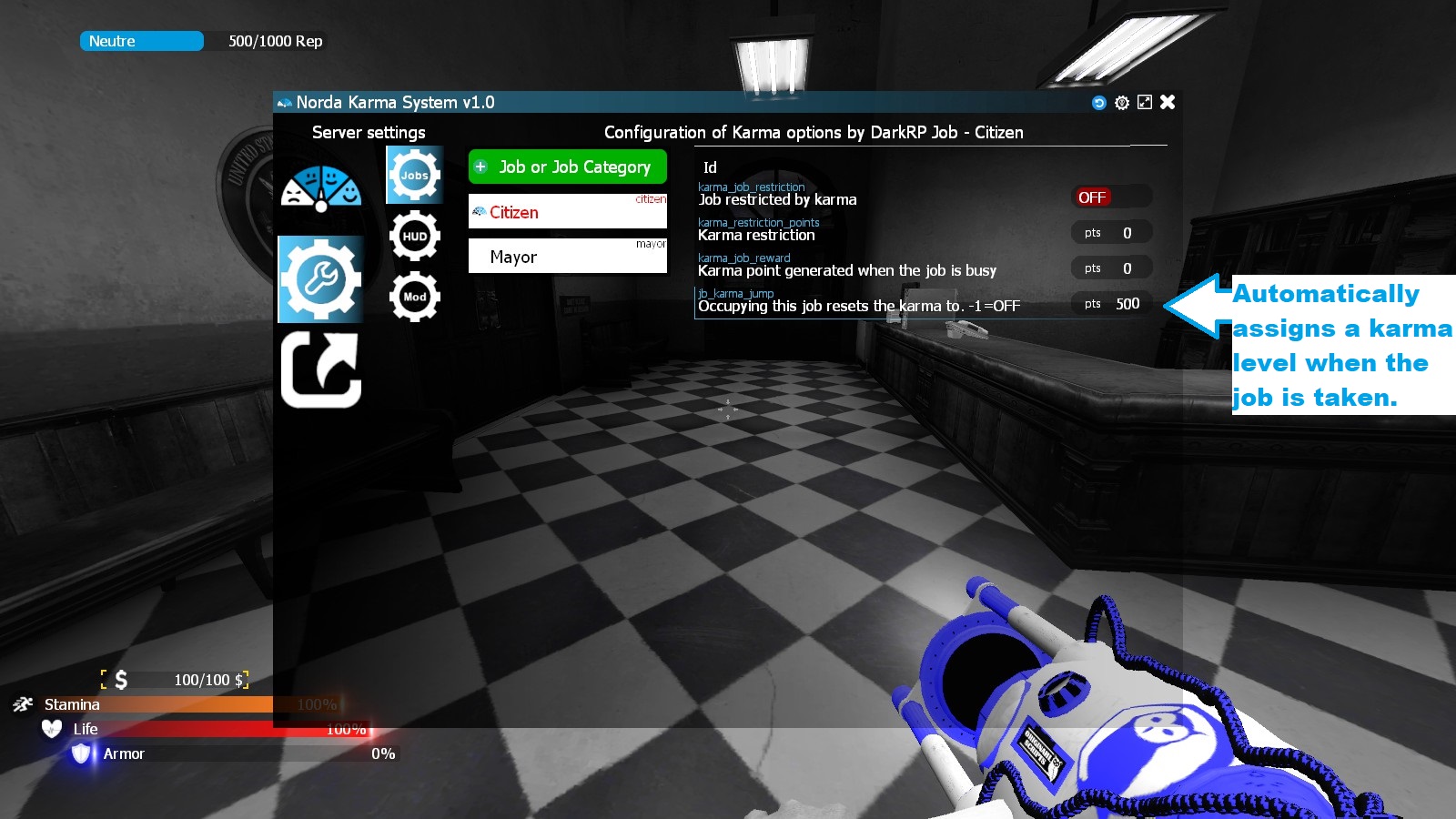
Task: Click the Karma point generated when job busy label
Action: click(x=847, y=270)
